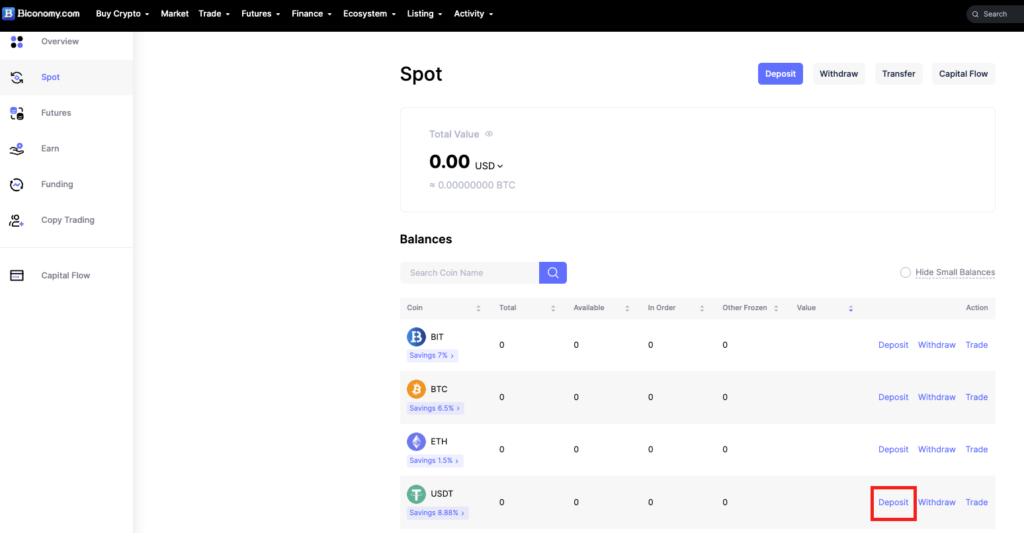Click Trade in the BTC row
Viewport: 1024px width, 533px height.
976,397
